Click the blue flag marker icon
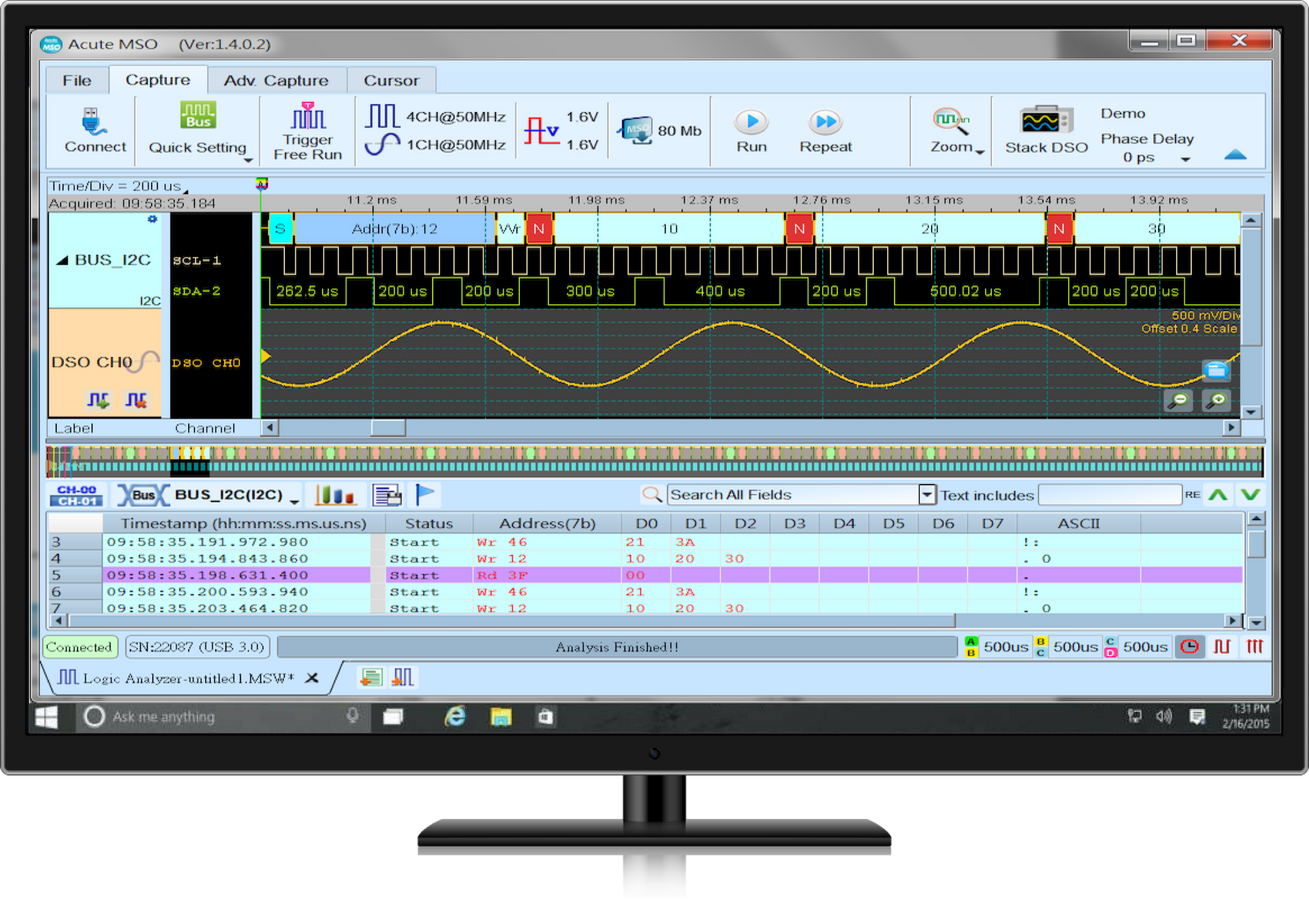Viewport: 1309px width, 900px height. click(422, 493)
